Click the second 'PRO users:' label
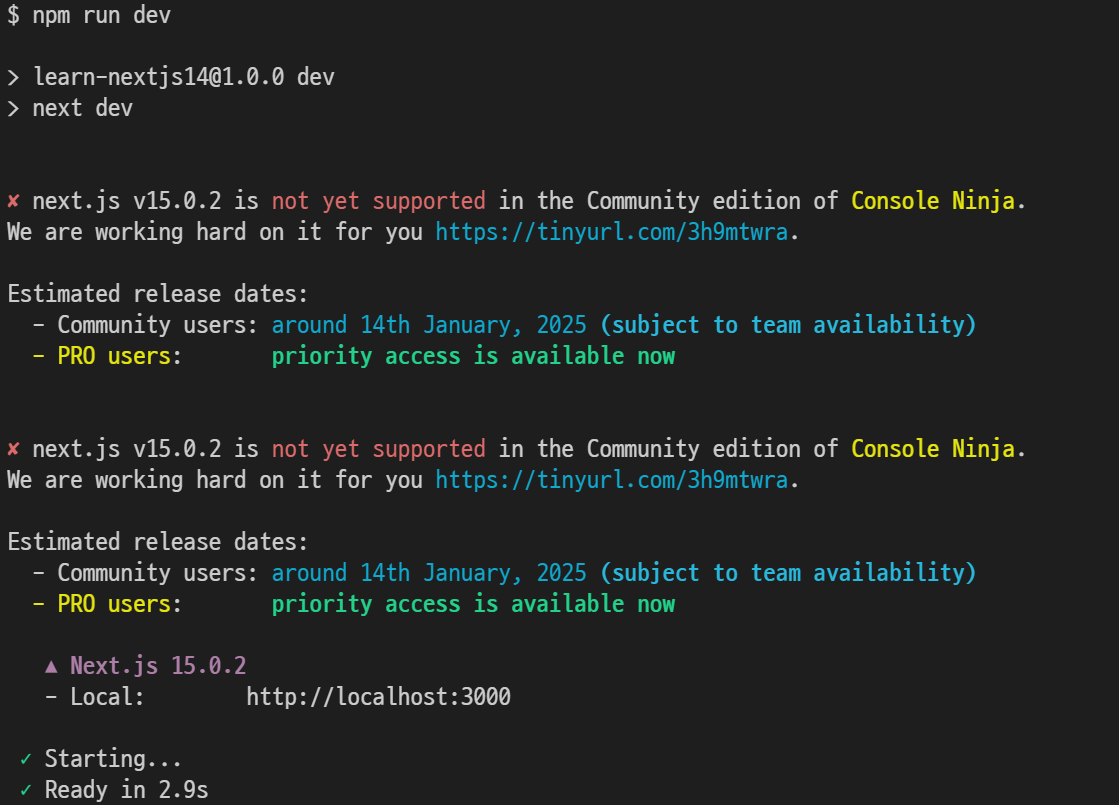Image resolution: width=1119 pixels, height=805 pixels. 119,604
